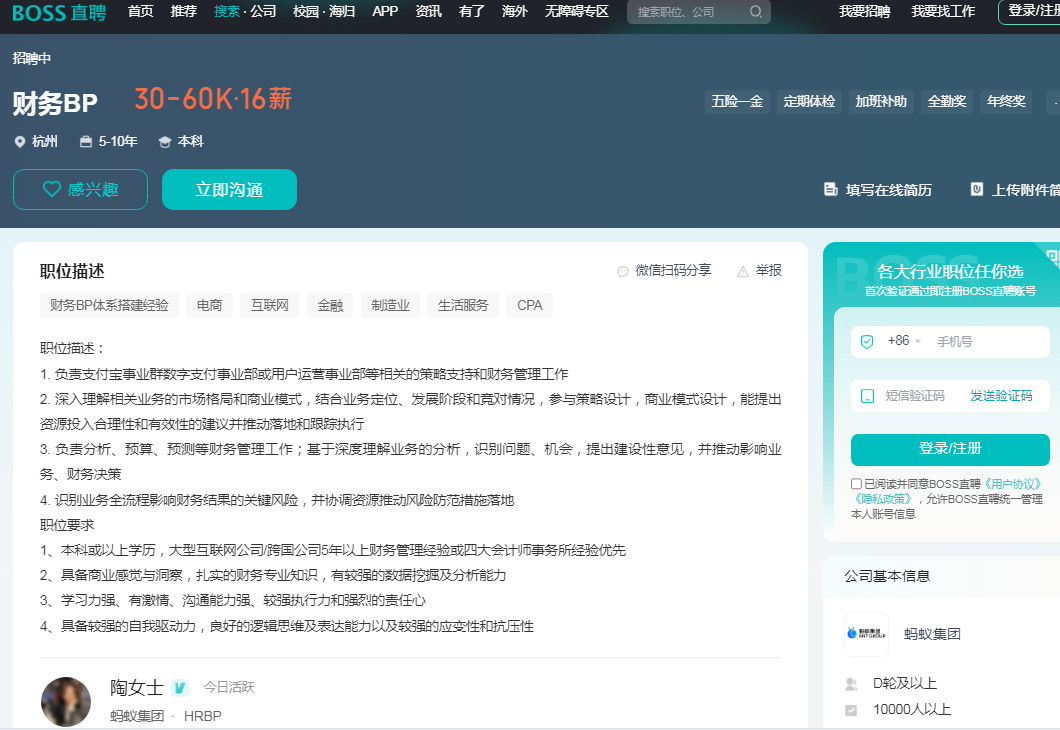Open the 《隐私政策》 link
The width and height of the screenshot is (1060, 730).
(883, 499)
